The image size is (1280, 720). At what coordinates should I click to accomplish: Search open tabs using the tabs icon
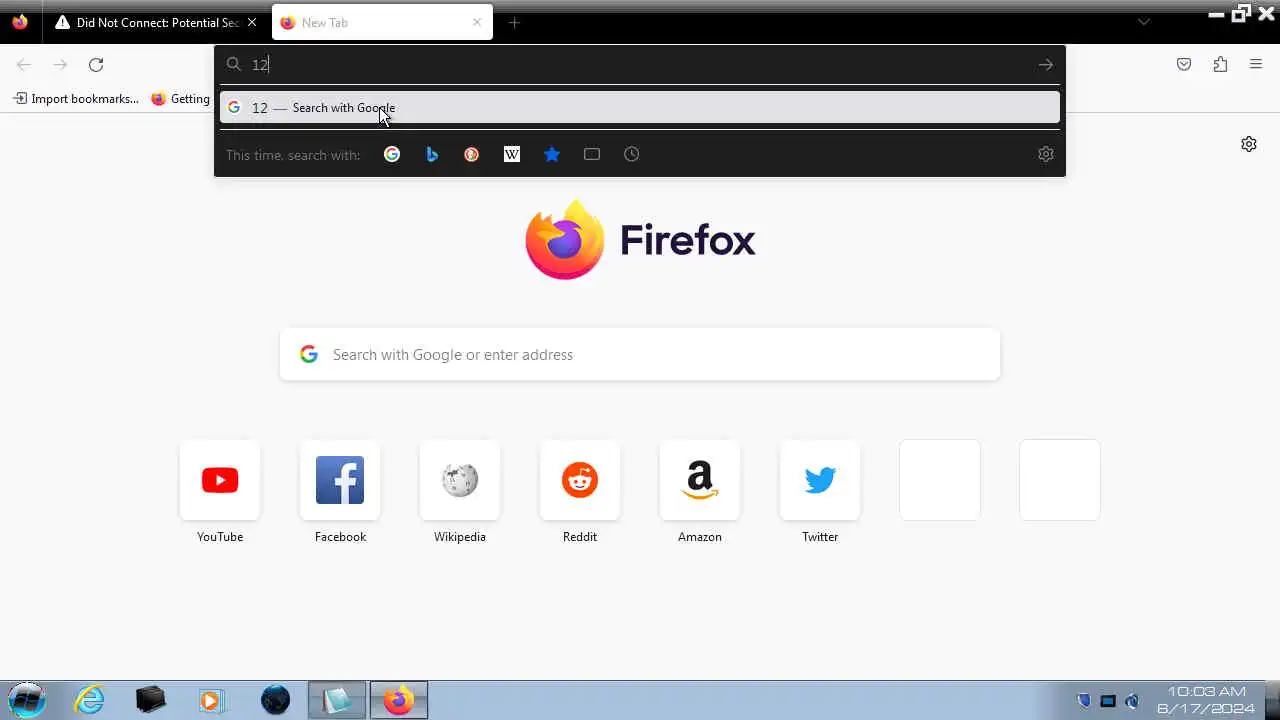pyautogui.click(x=592, y=154)
